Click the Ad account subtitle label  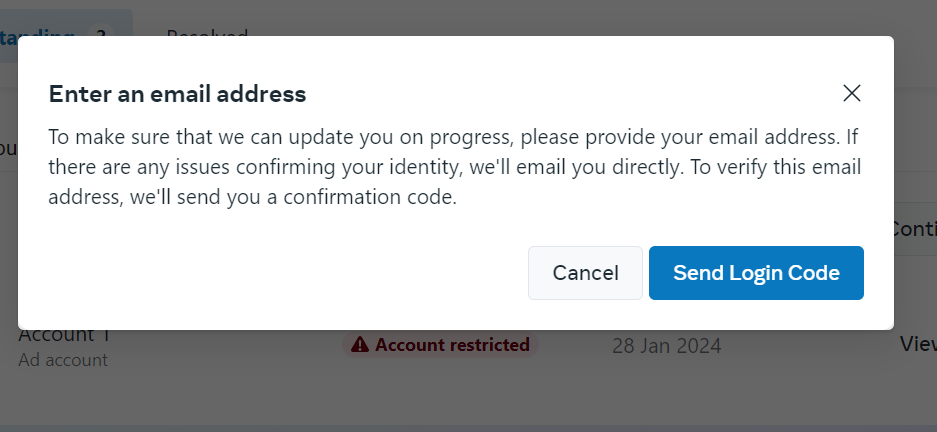[63, 360]
